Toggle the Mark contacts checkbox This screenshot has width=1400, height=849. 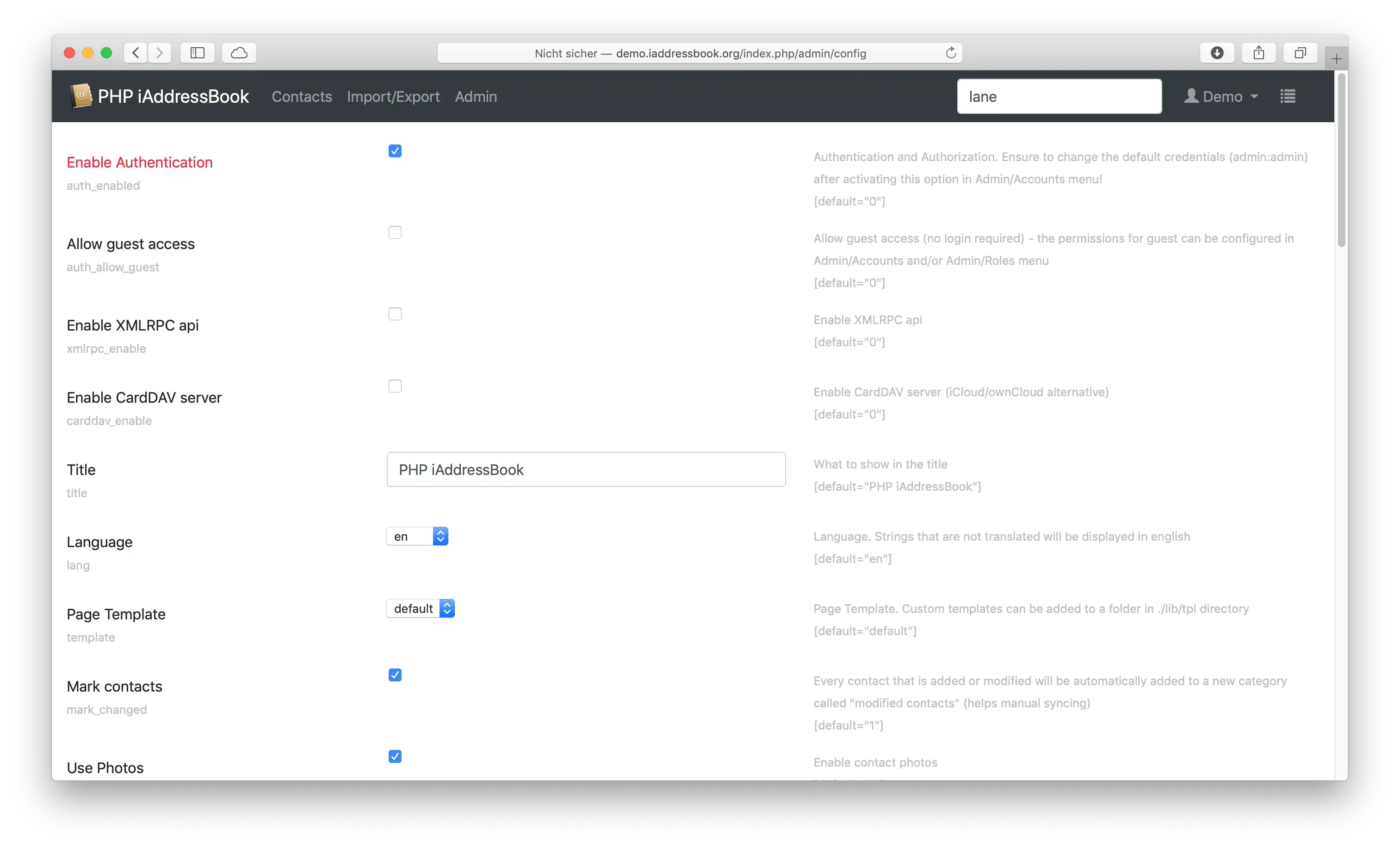[395, 674]
